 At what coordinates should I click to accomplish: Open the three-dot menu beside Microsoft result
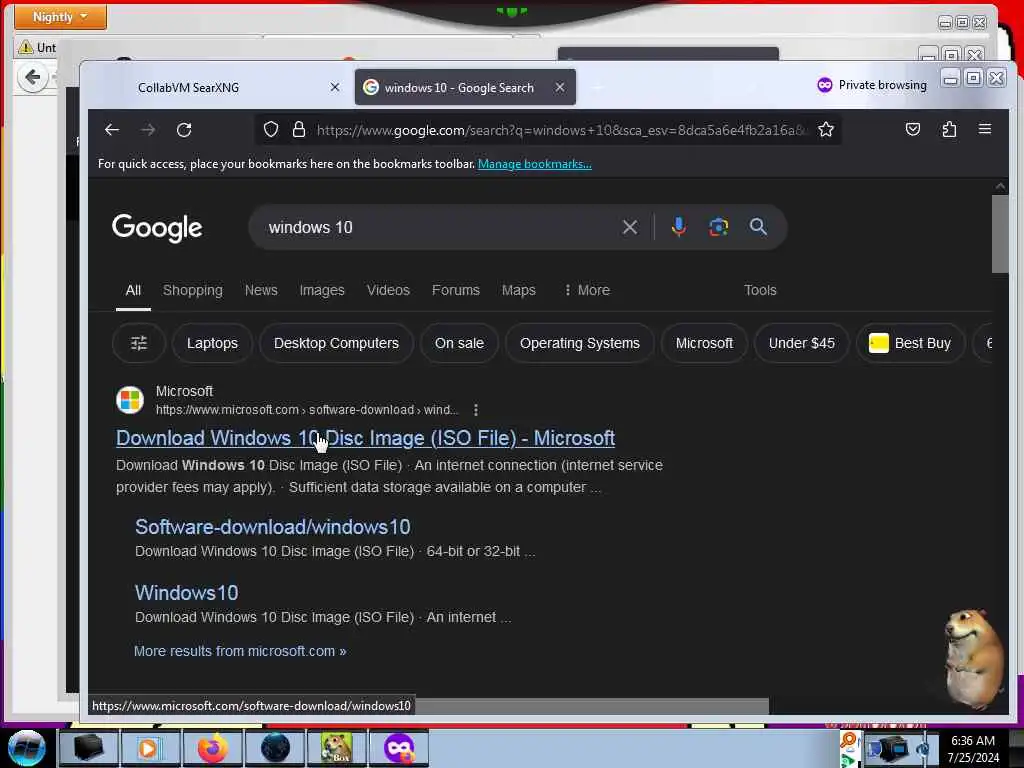coord(475,410)
